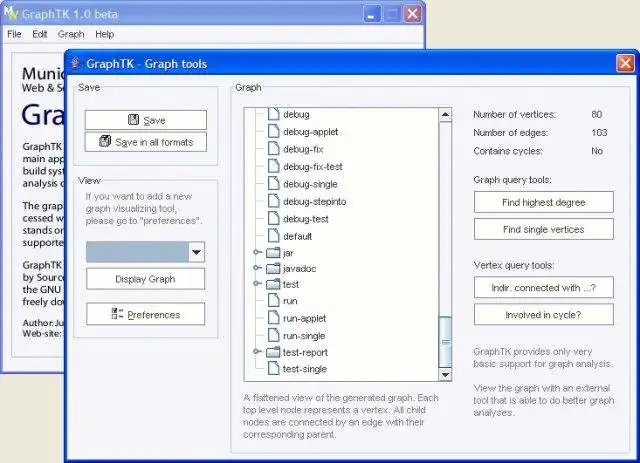Click Indir. connected with ...? button
640x463 pixels.
pyautogui.click(x=544, y=287)
